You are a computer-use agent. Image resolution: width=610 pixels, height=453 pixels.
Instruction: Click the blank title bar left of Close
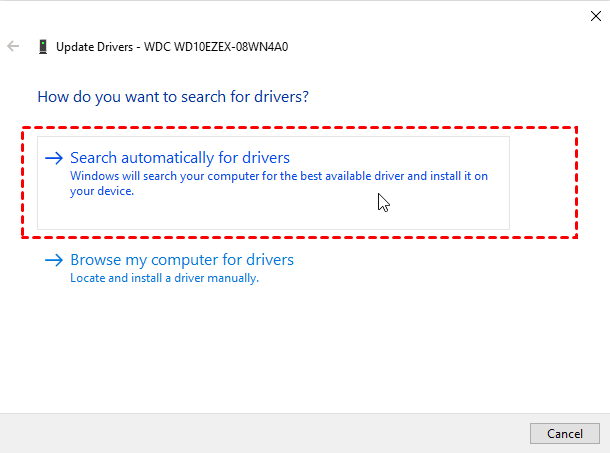(x=300, y=15)
